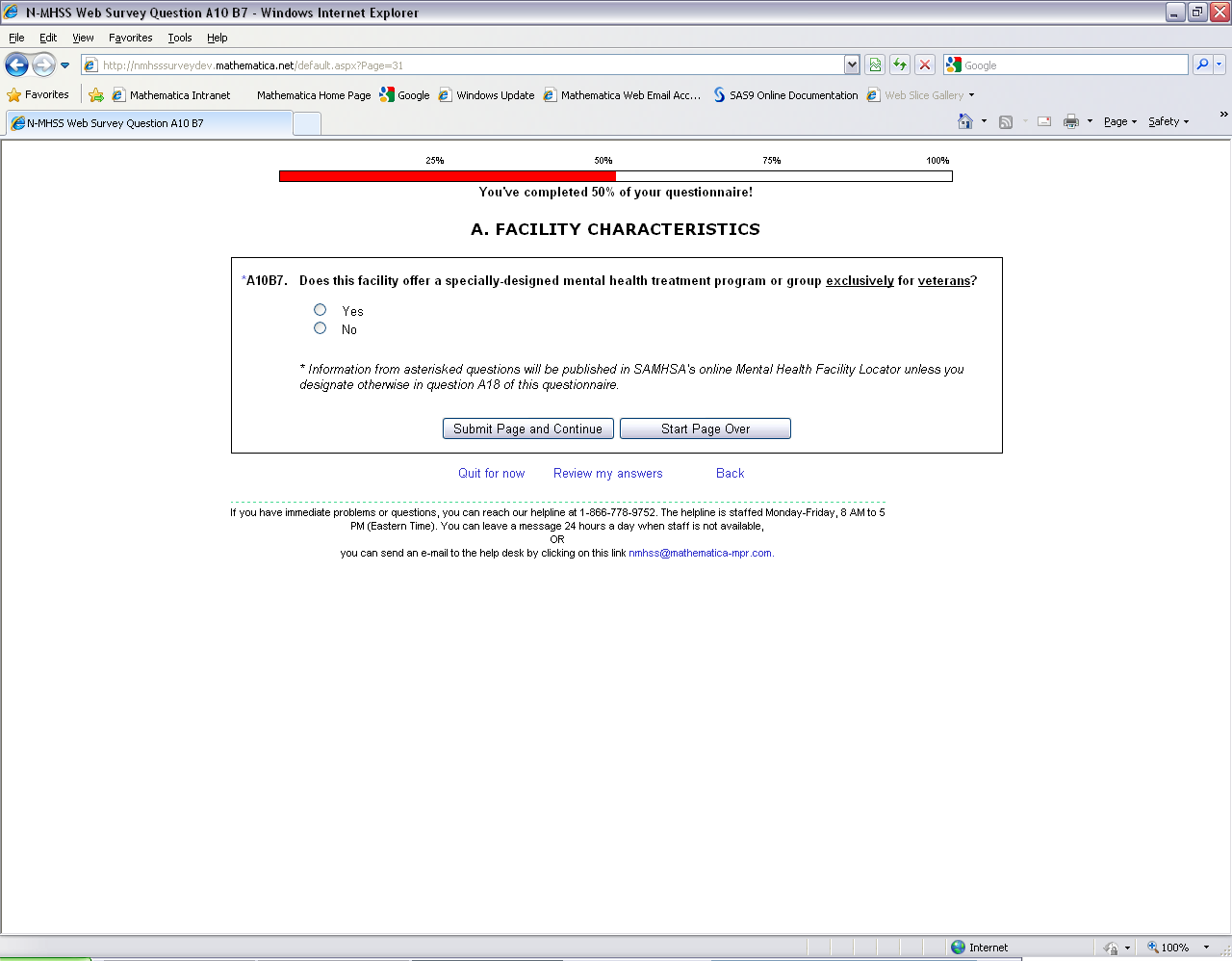The width and height of the screenshot is (1232, 961).
Task: Click the RSS feeds icon
Action: pyautogui.click(x=1006, y=121)
